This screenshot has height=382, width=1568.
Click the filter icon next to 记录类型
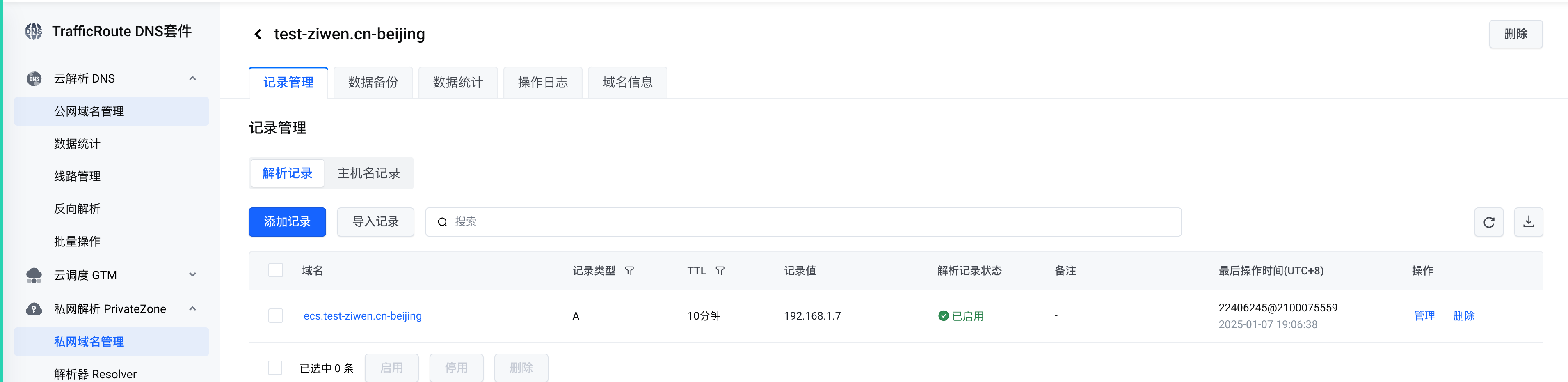tap(629, 271)
